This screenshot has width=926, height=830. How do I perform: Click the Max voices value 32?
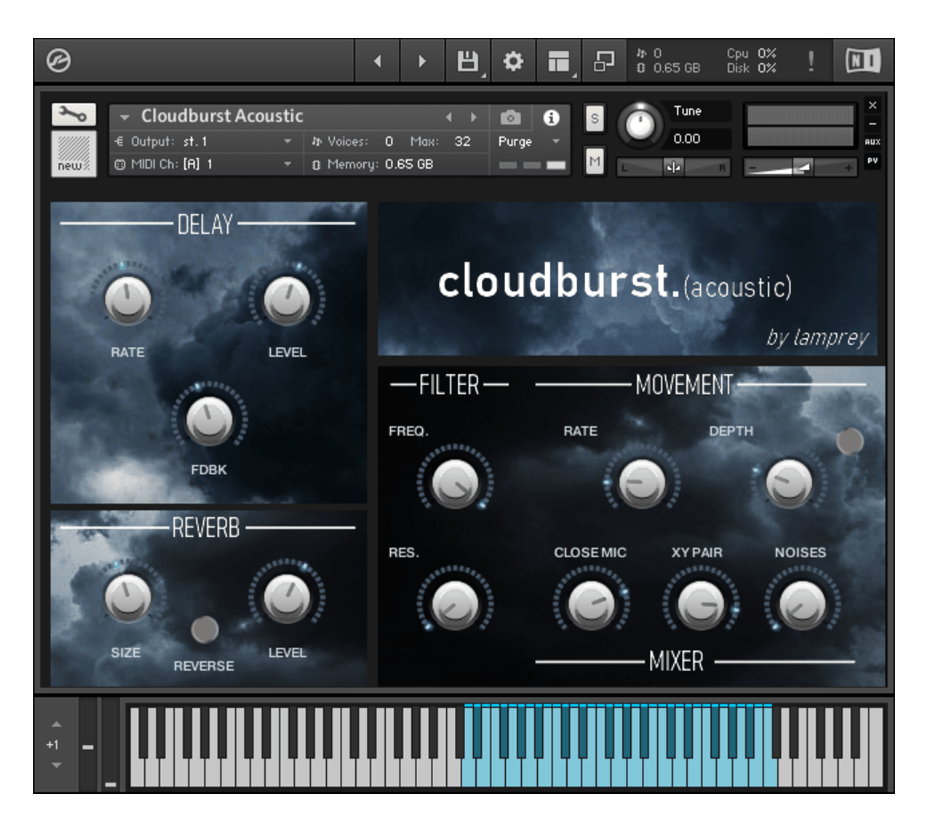[462, 142]
